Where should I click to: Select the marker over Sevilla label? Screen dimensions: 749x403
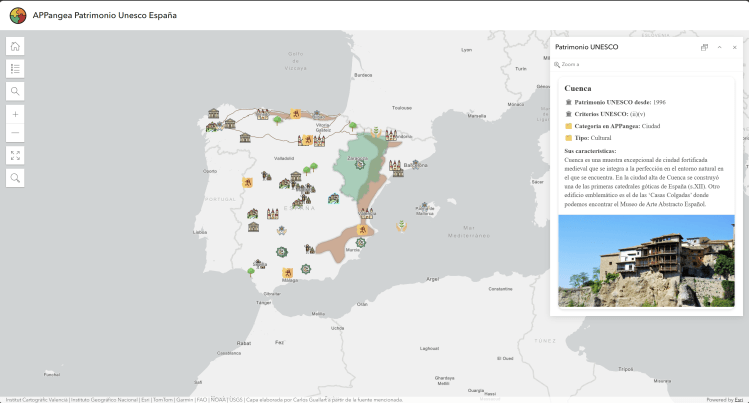[259, 263]
